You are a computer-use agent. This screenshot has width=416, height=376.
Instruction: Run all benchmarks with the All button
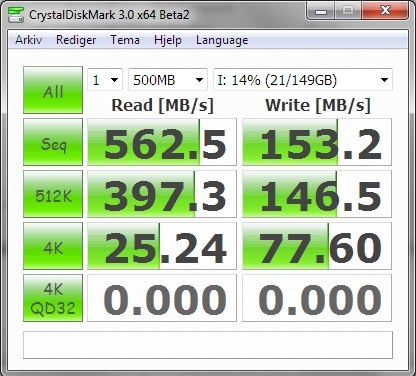coord(53,90)
